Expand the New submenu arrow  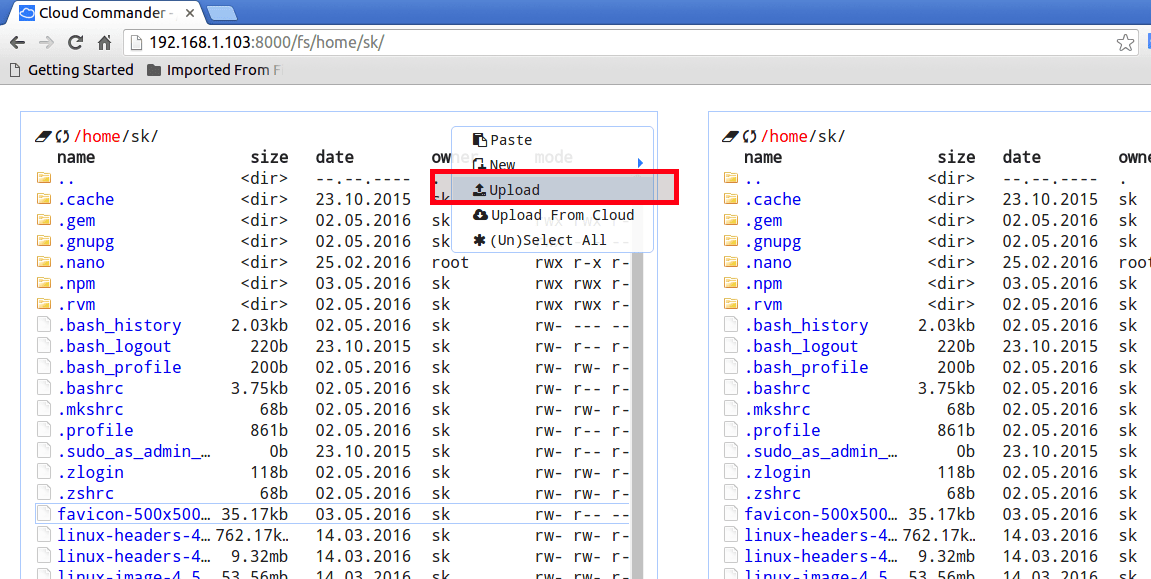tap(640, 164)
